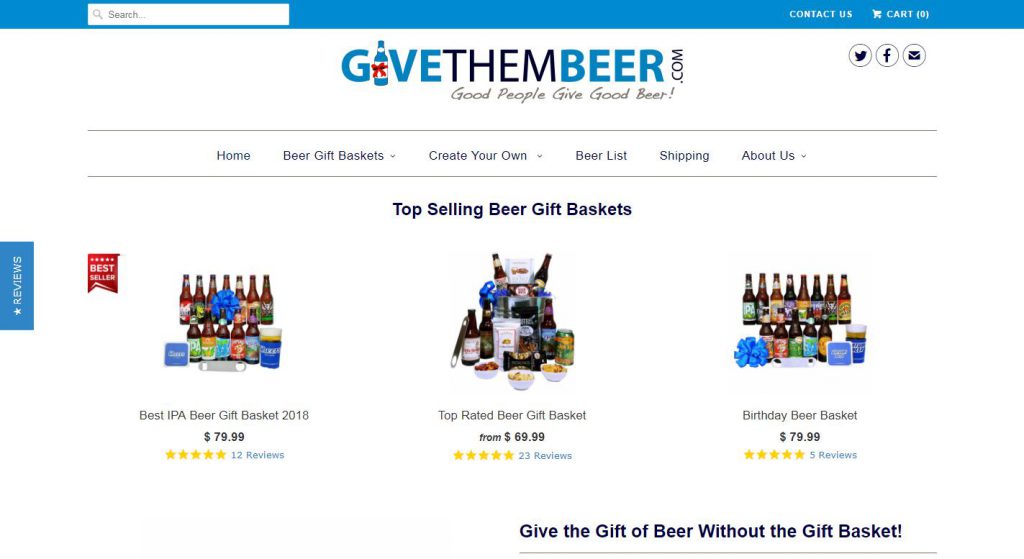Expand the About Us dropdown
Viewport: 1024px width, 559px height.
(774, 155)
